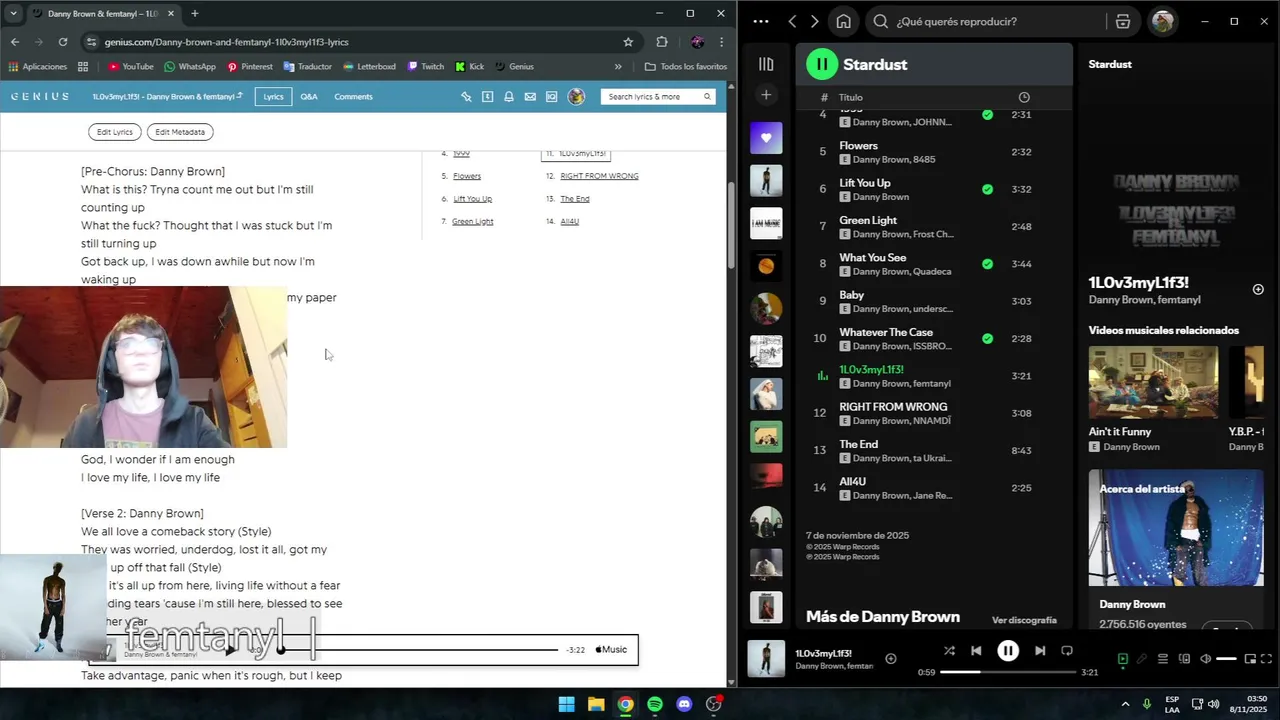Toggle Now Playing view in Spotify
The height and width of the screenshot is (720, 1280).
[1122, 659]
